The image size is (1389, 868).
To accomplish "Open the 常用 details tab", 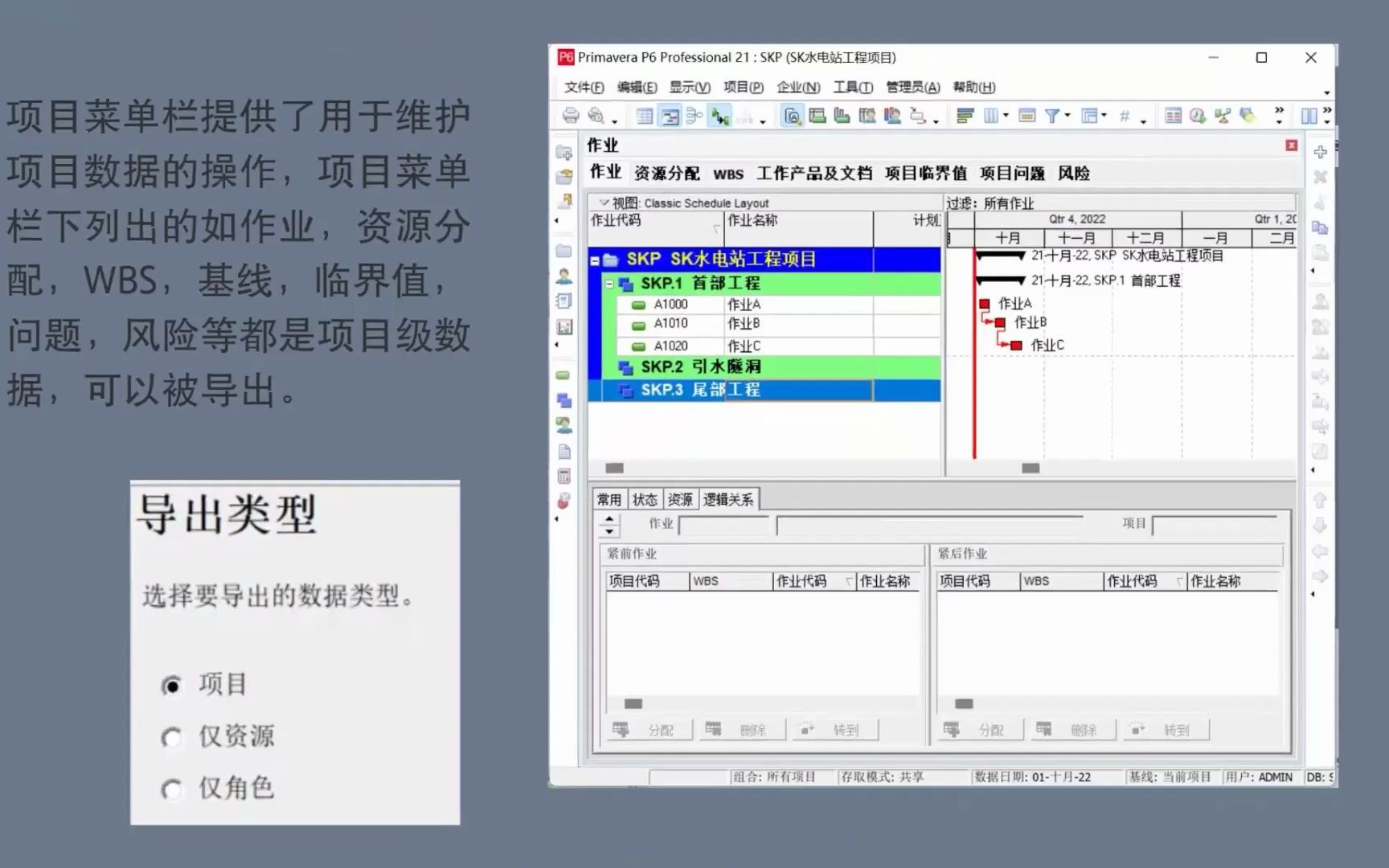I will [609, 500].
